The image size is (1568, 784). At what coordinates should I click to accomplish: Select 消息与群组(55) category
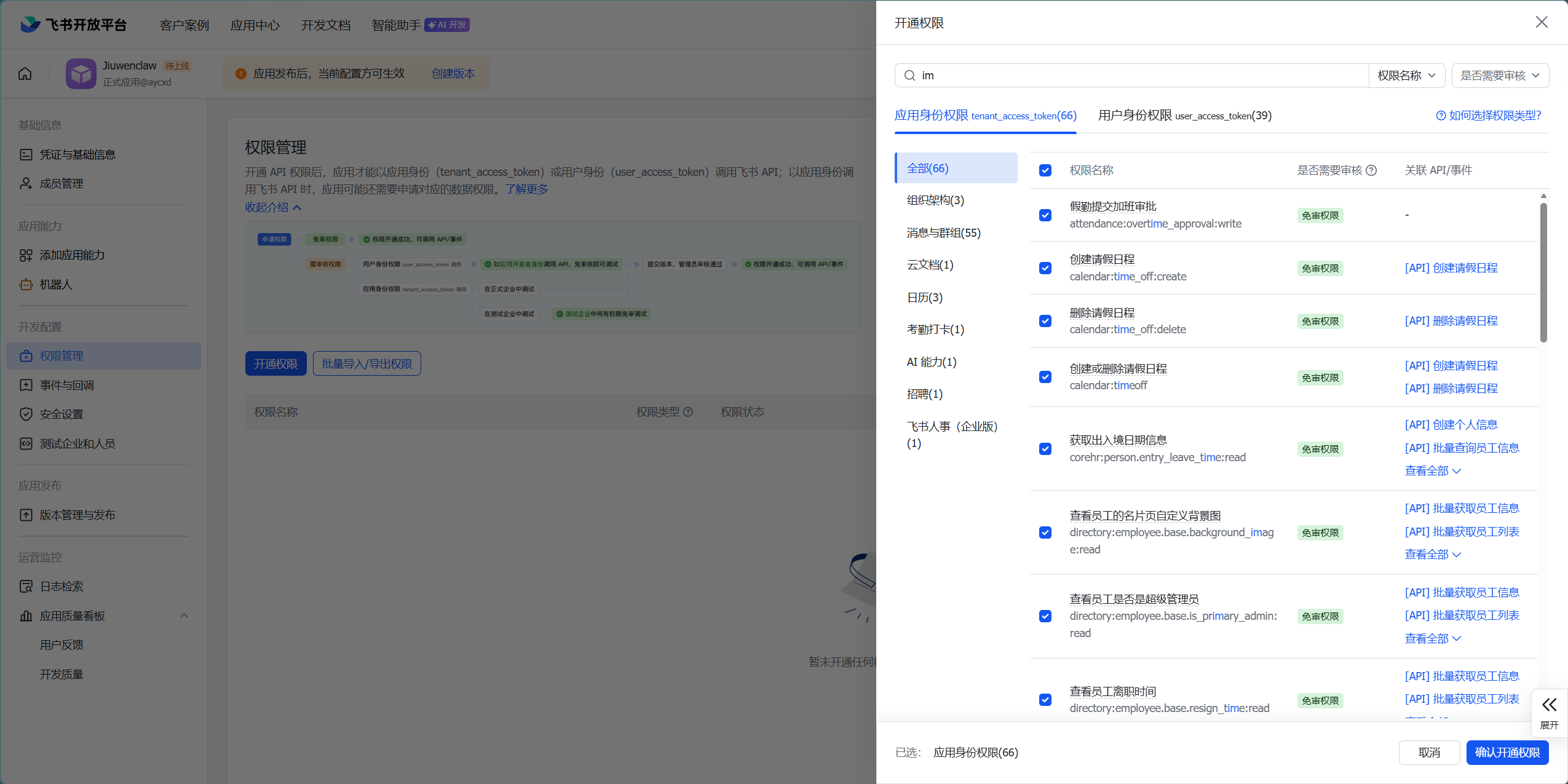point(944,233)
